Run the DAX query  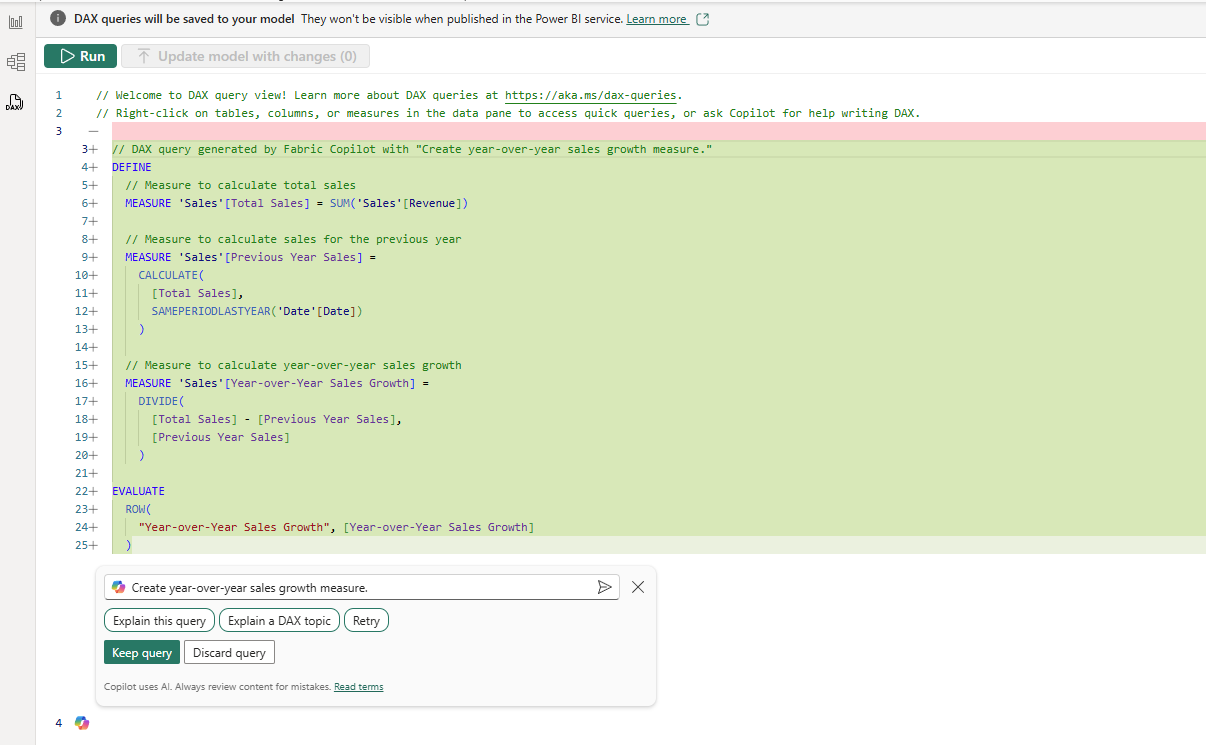click(x=81, y=56)
